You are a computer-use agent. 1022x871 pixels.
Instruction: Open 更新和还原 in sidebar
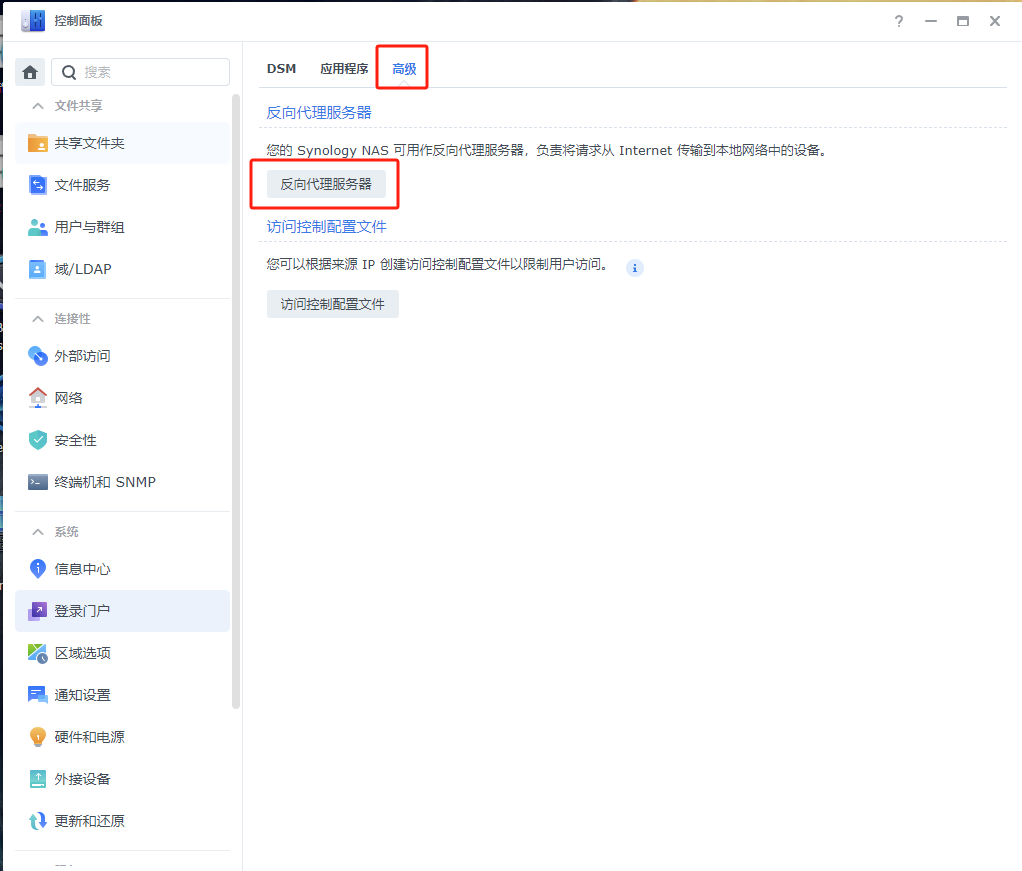coord(123,821)
